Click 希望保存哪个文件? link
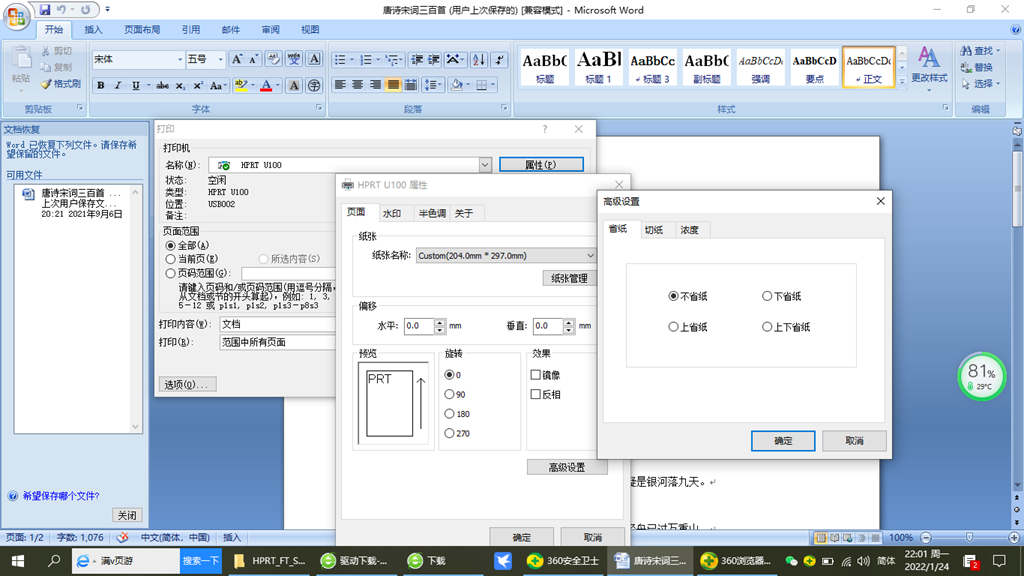The width and height of the screenshot is (1024, 576). point(61,496)
